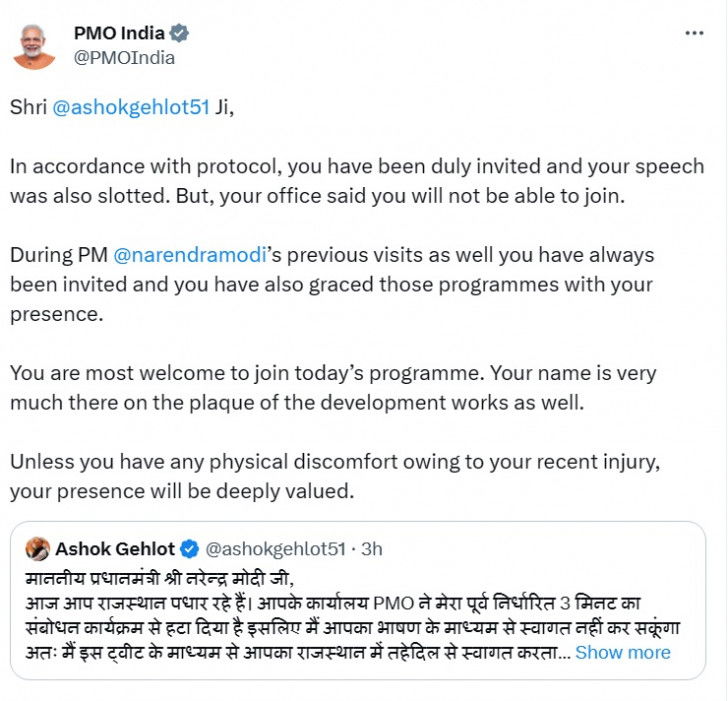Viewport: 728px width, 701px height.
Task: Click Ashok Gehlot's avatar in quoted tweet
Action: click(x=38, y=549)
